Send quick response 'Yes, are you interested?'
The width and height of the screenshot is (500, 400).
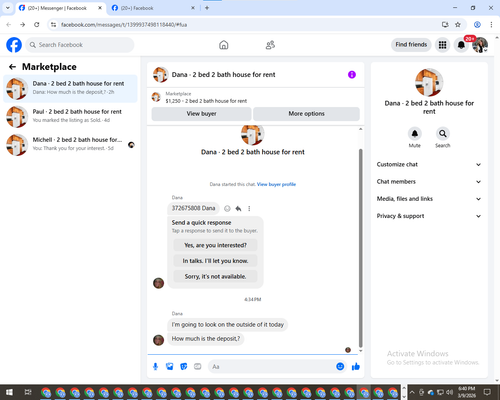tap(215, 245)
